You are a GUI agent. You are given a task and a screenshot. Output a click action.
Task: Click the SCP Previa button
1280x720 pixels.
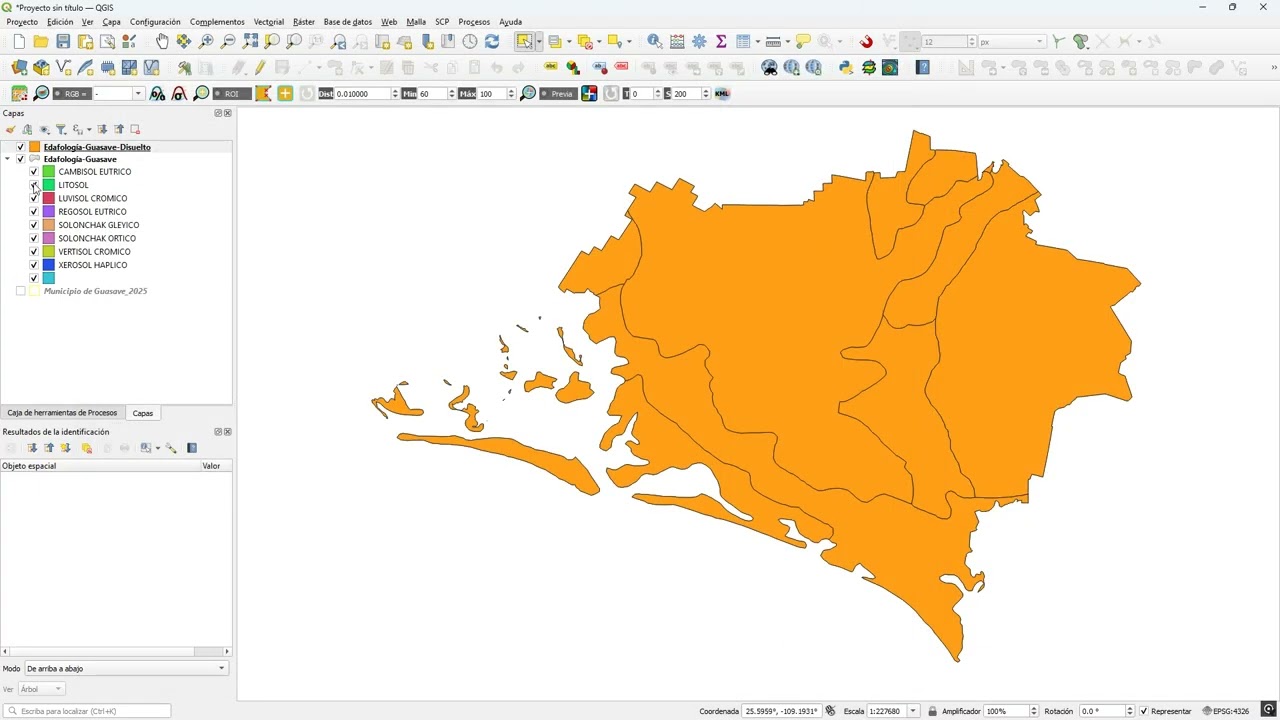coord(557,93)
